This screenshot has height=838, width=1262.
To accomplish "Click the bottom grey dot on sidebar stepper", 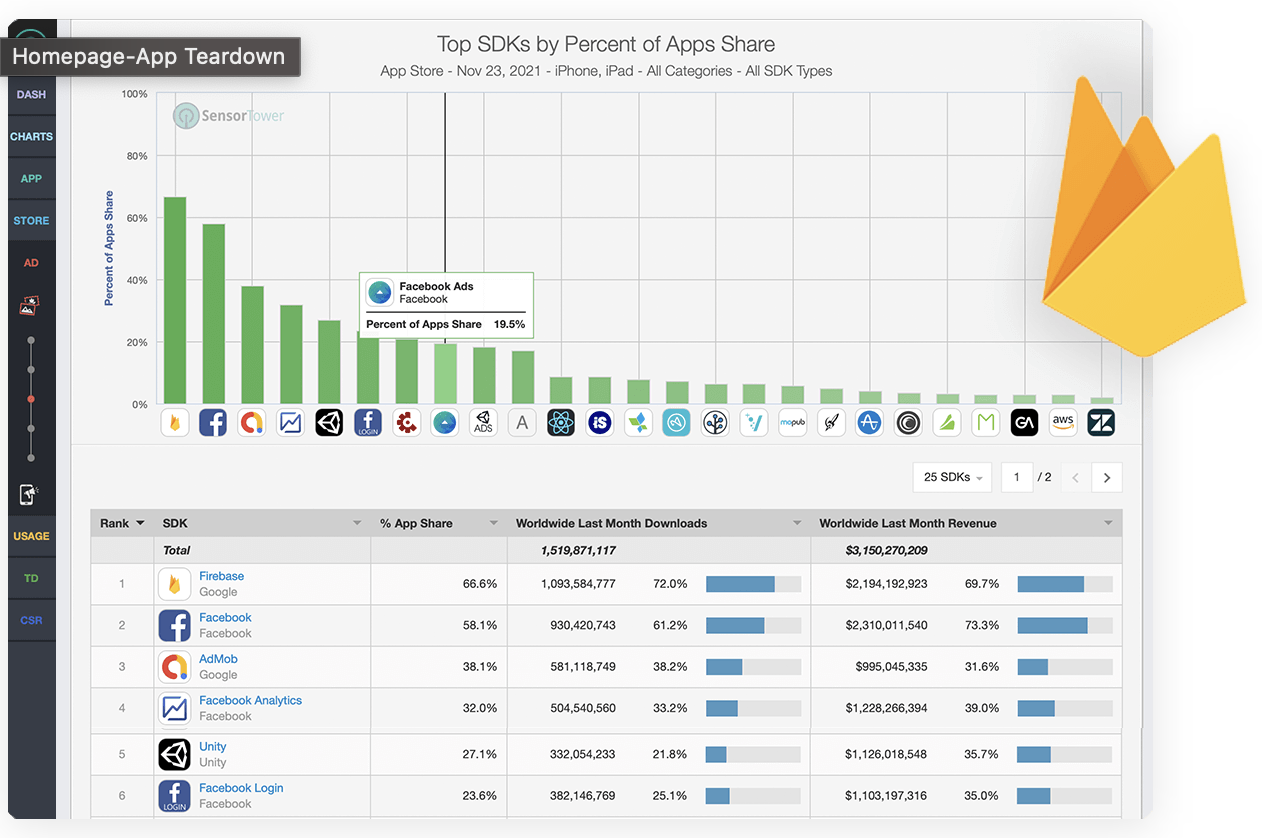I will point(31,458).
